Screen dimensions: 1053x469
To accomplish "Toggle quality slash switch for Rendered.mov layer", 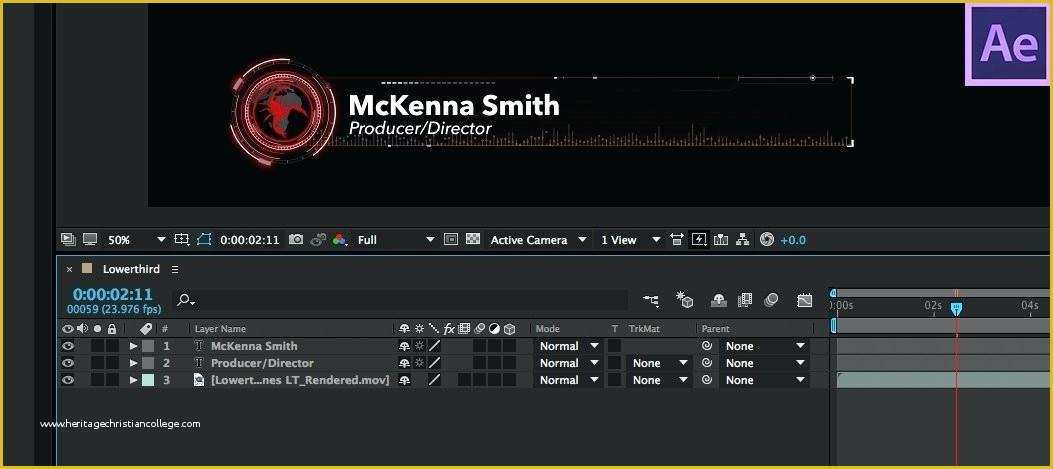I will coord(435,380).
